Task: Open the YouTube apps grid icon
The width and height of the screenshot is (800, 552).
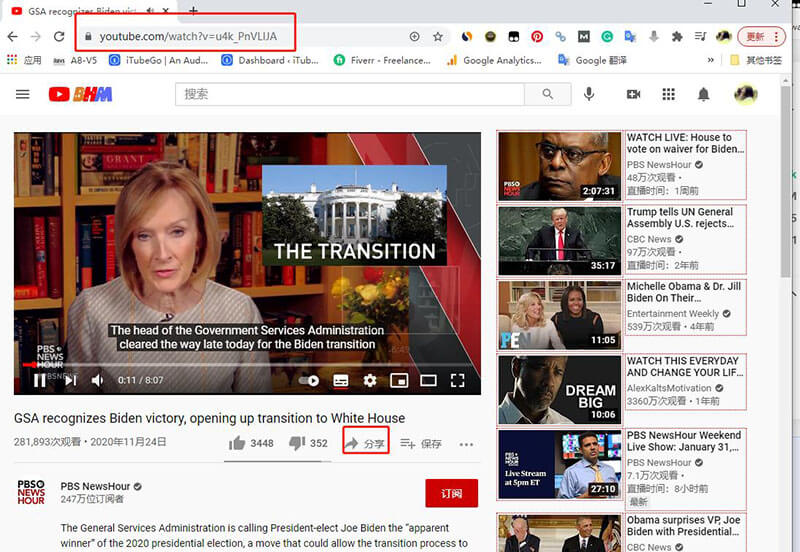Action: [x=668, y=94]
